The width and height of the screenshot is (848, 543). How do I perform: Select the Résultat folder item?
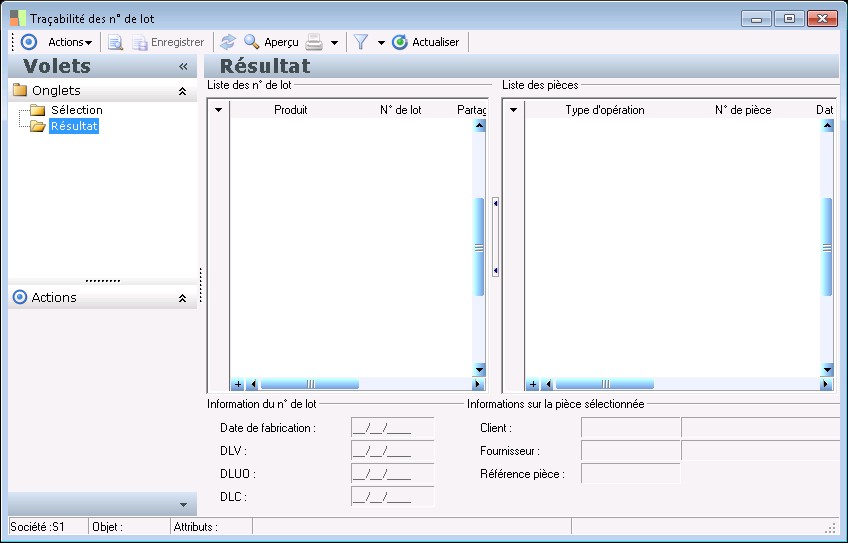point(74,126)
